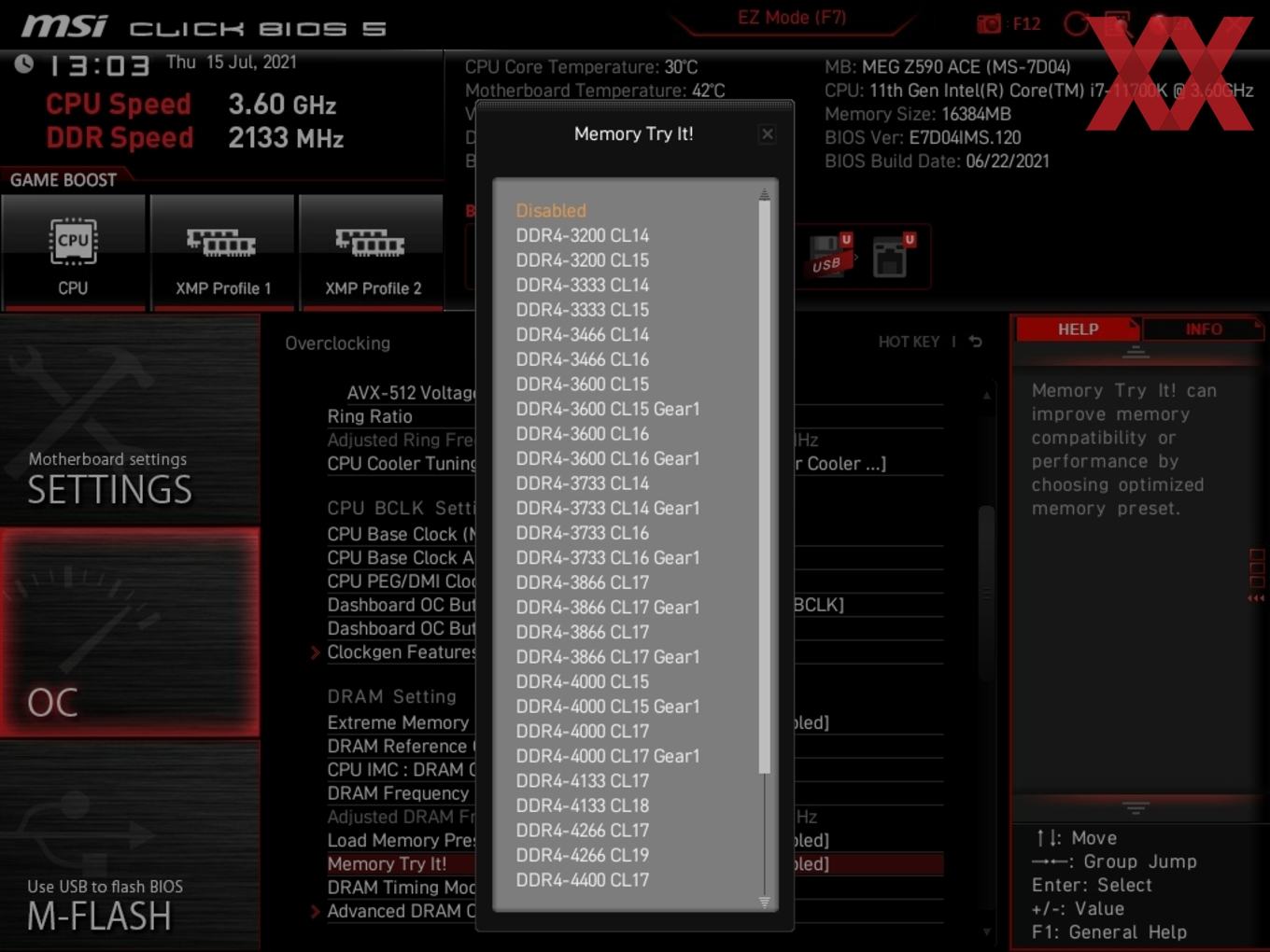Select DDR4-3600 CL16 Gear1 preset
This screenshot has width=1270, height=952.
tap(608, 458)
